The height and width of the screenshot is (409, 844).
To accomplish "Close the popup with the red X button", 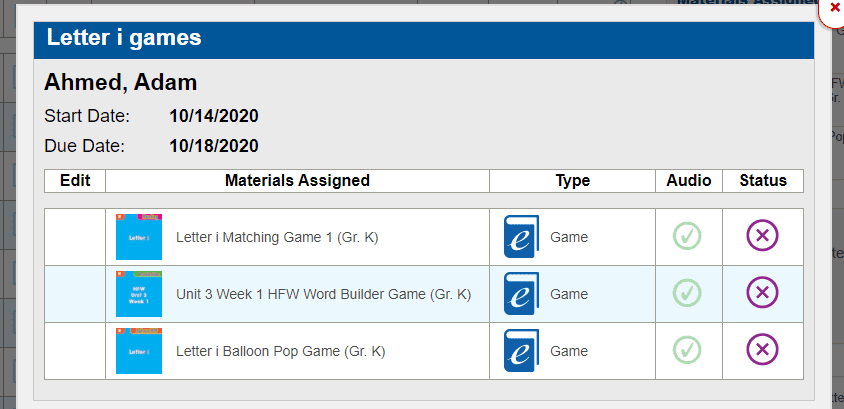I will tap(833, 9).
